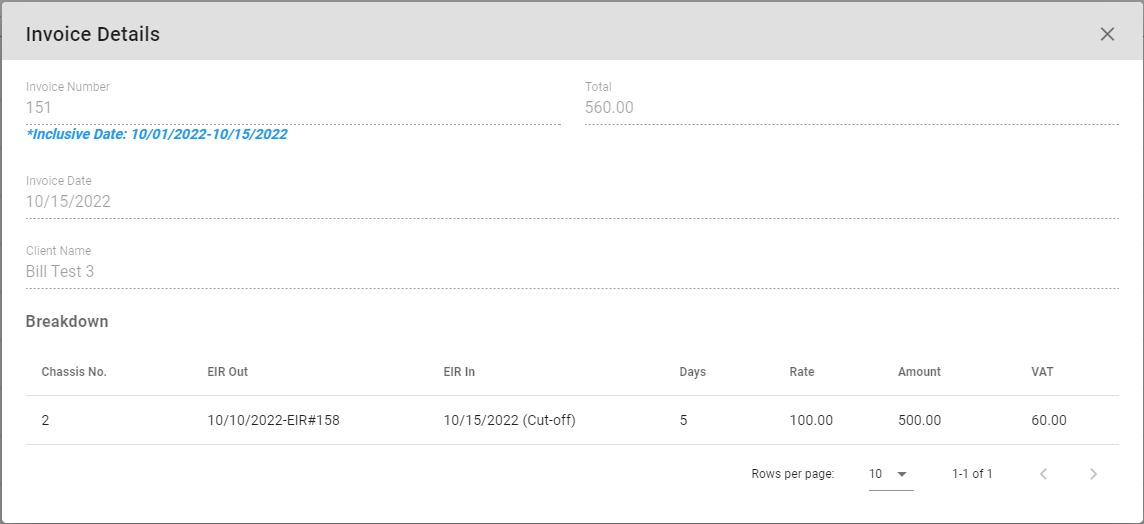Focus the Client Name field
The width and height of the screenshot is (1144, 524).
(x=571, y=272)
